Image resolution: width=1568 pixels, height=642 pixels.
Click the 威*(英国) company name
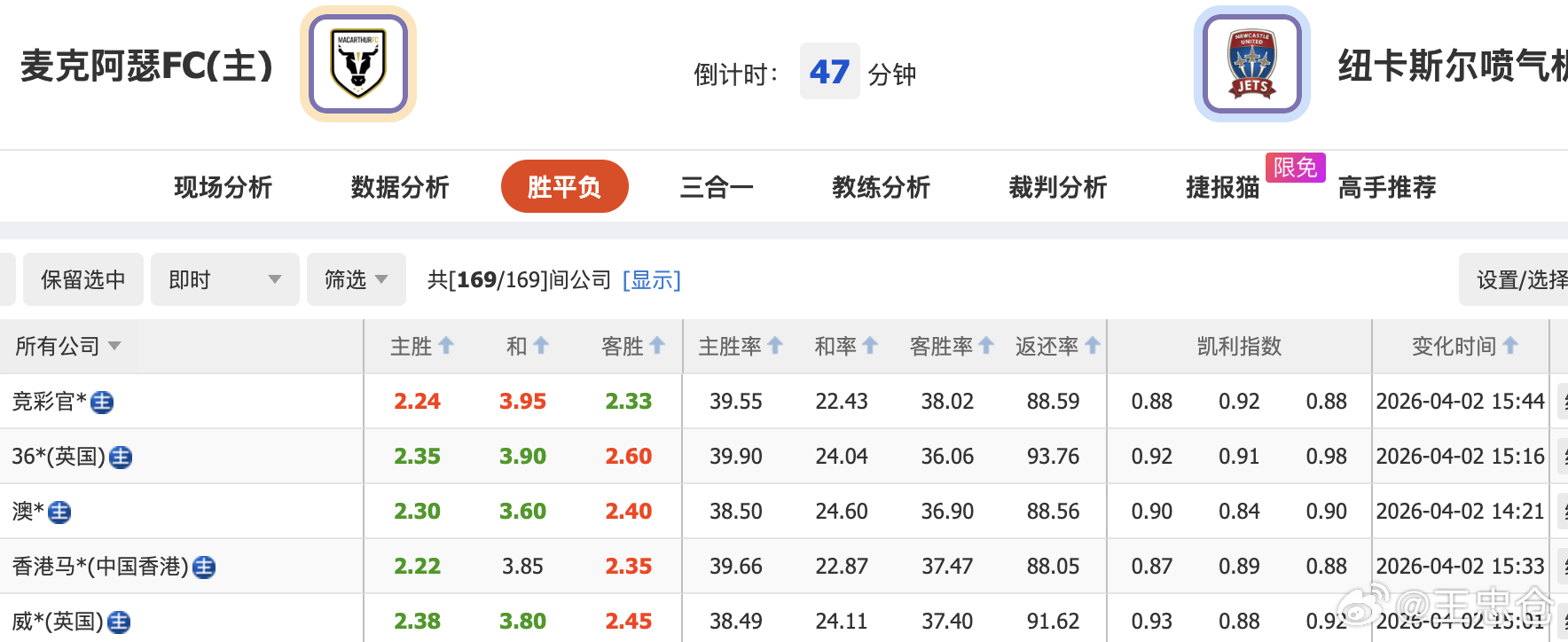tap(58, 622)
